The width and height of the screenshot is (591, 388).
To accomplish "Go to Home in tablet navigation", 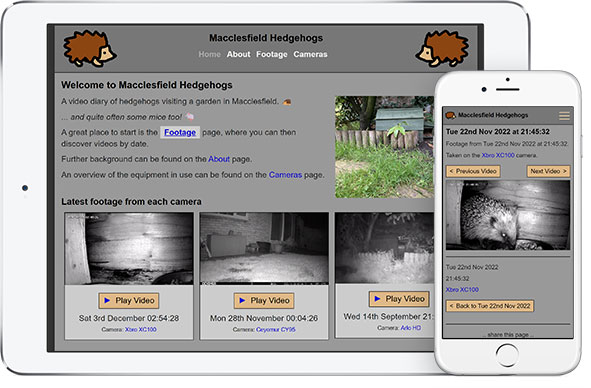I will tap(210, 54).
